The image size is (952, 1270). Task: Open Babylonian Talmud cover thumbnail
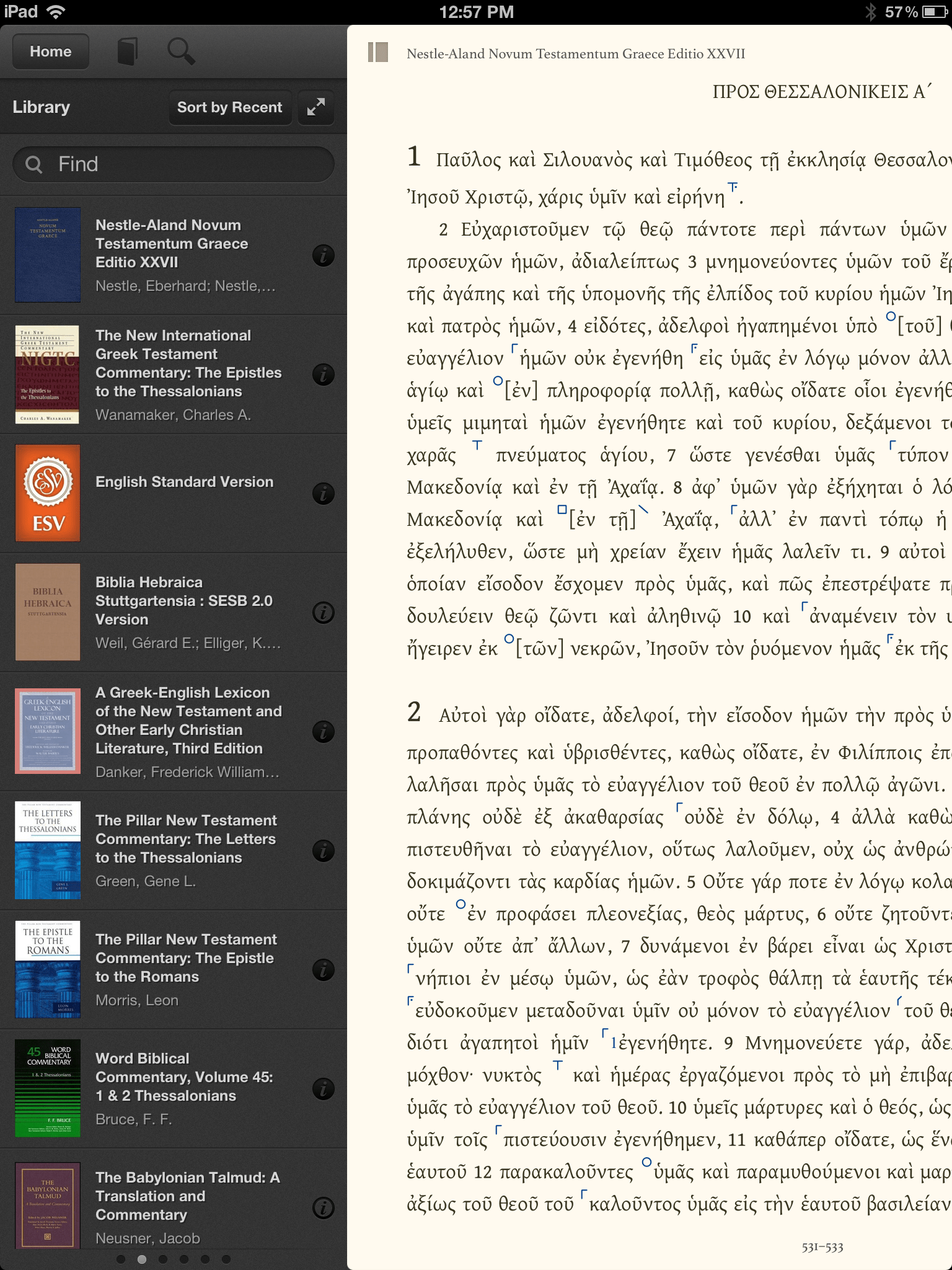point(48,1205)
